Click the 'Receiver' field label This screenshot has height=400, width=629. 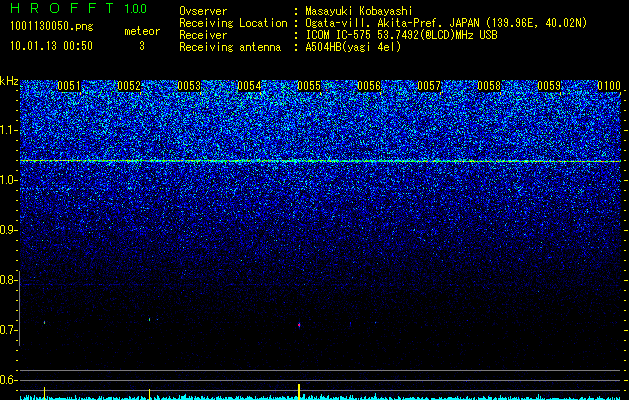[203, 35]
